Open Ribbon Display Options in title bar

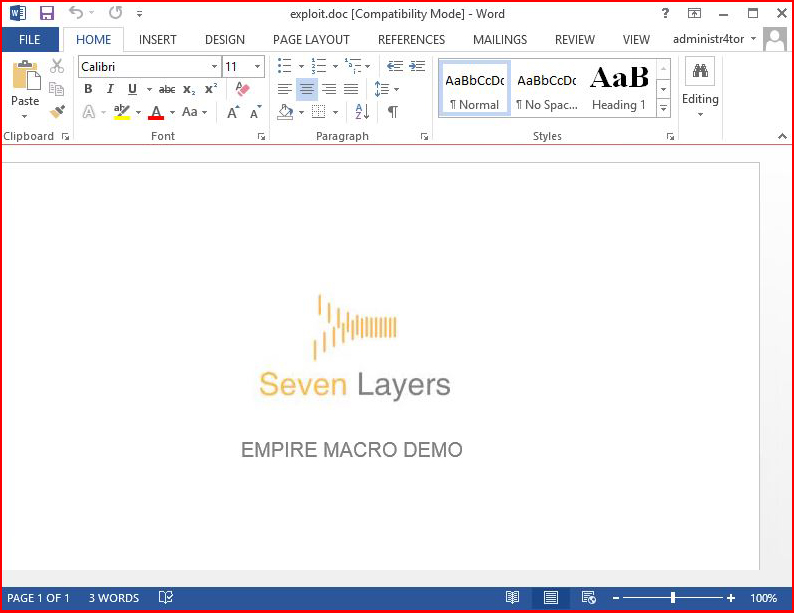coord(694,14)
